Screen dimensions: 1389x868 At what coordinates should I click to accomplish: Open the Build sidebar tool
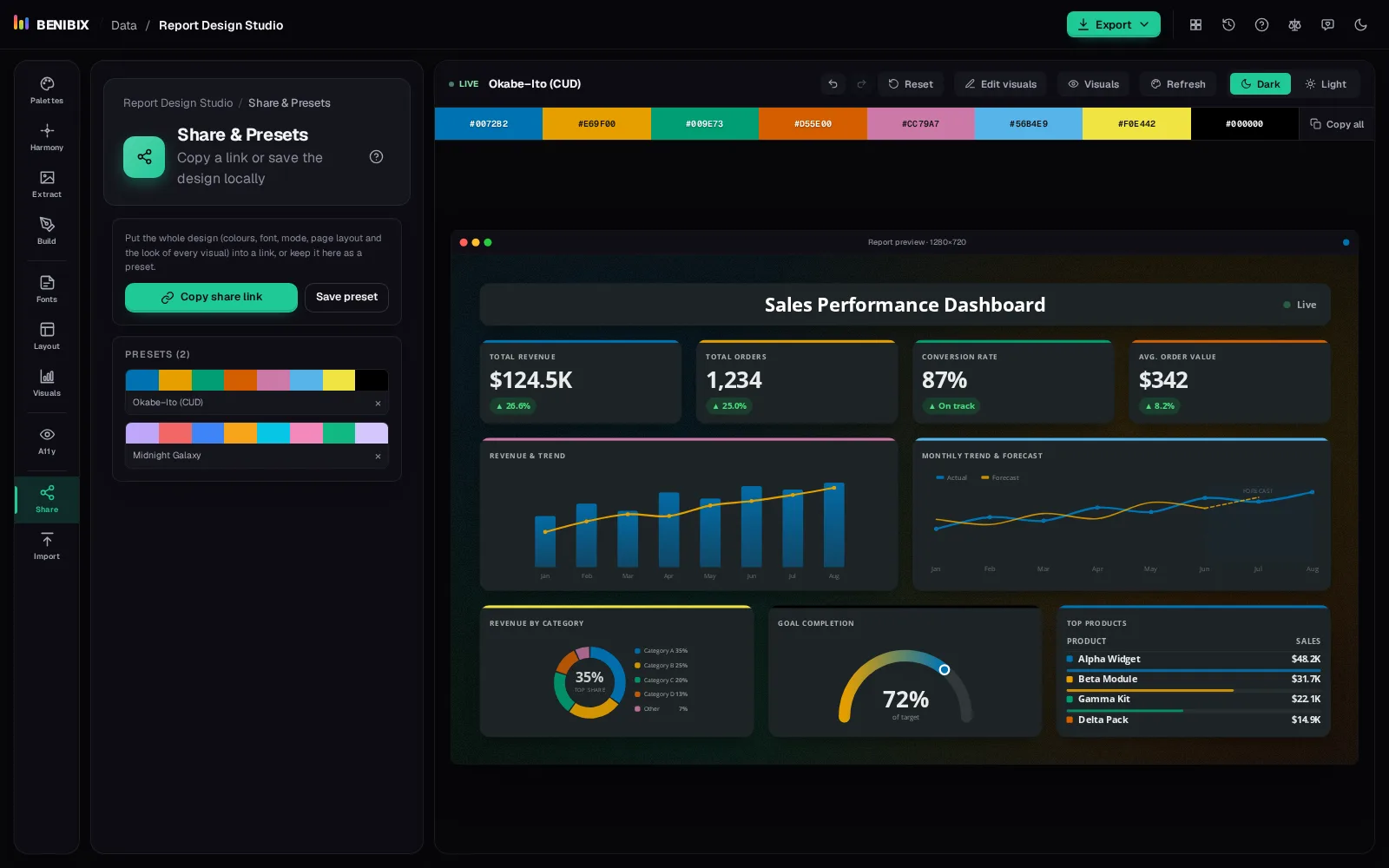pos(47,231)
